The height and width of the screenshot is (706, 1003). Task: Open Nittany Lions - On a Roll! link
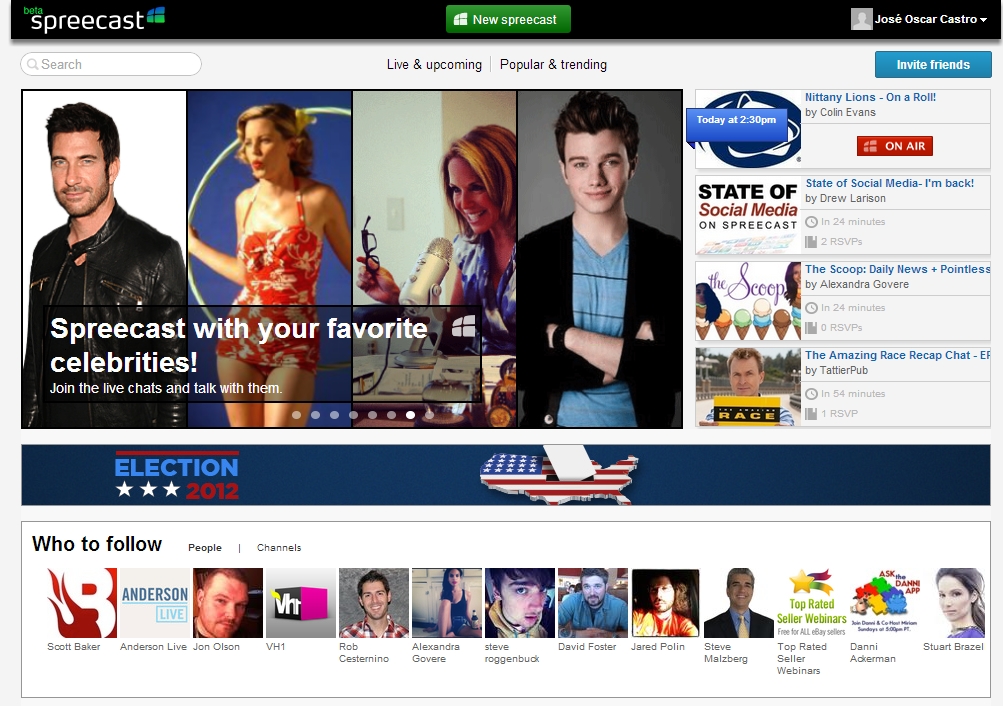click(x=870, y=97)
